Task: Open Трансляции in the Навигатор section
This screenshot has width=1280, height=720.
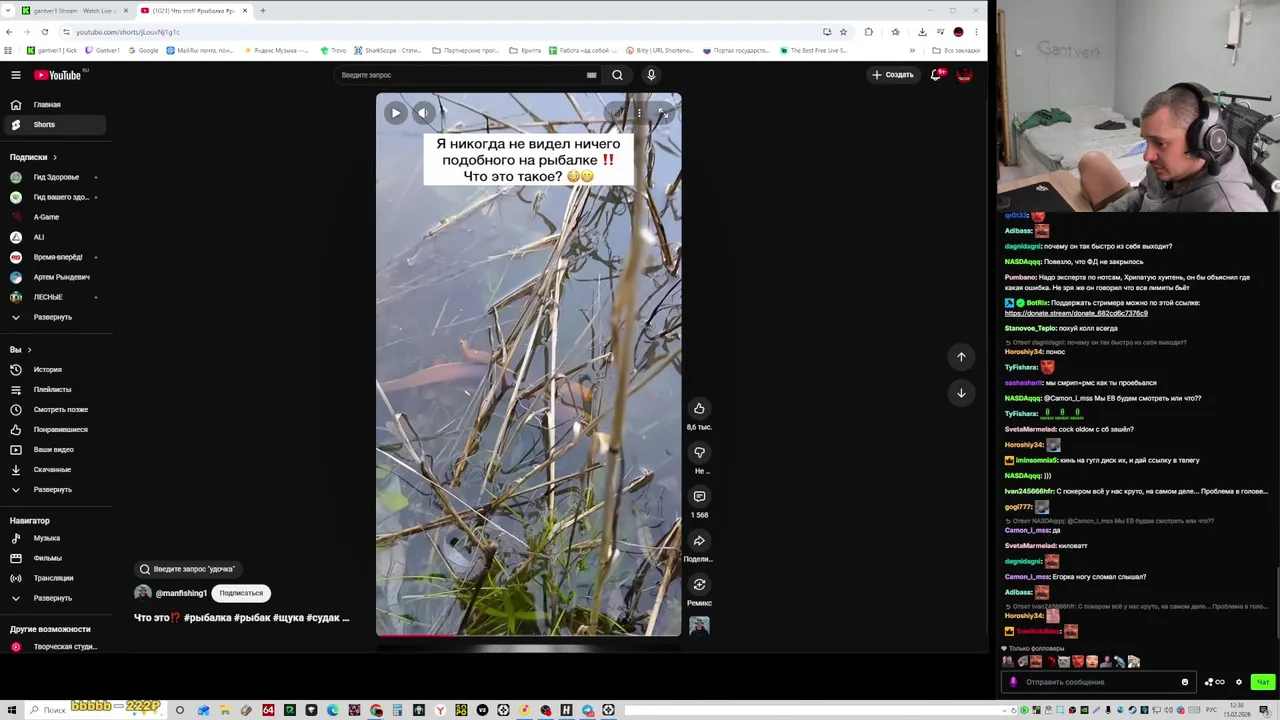Action: coord(55,578)
